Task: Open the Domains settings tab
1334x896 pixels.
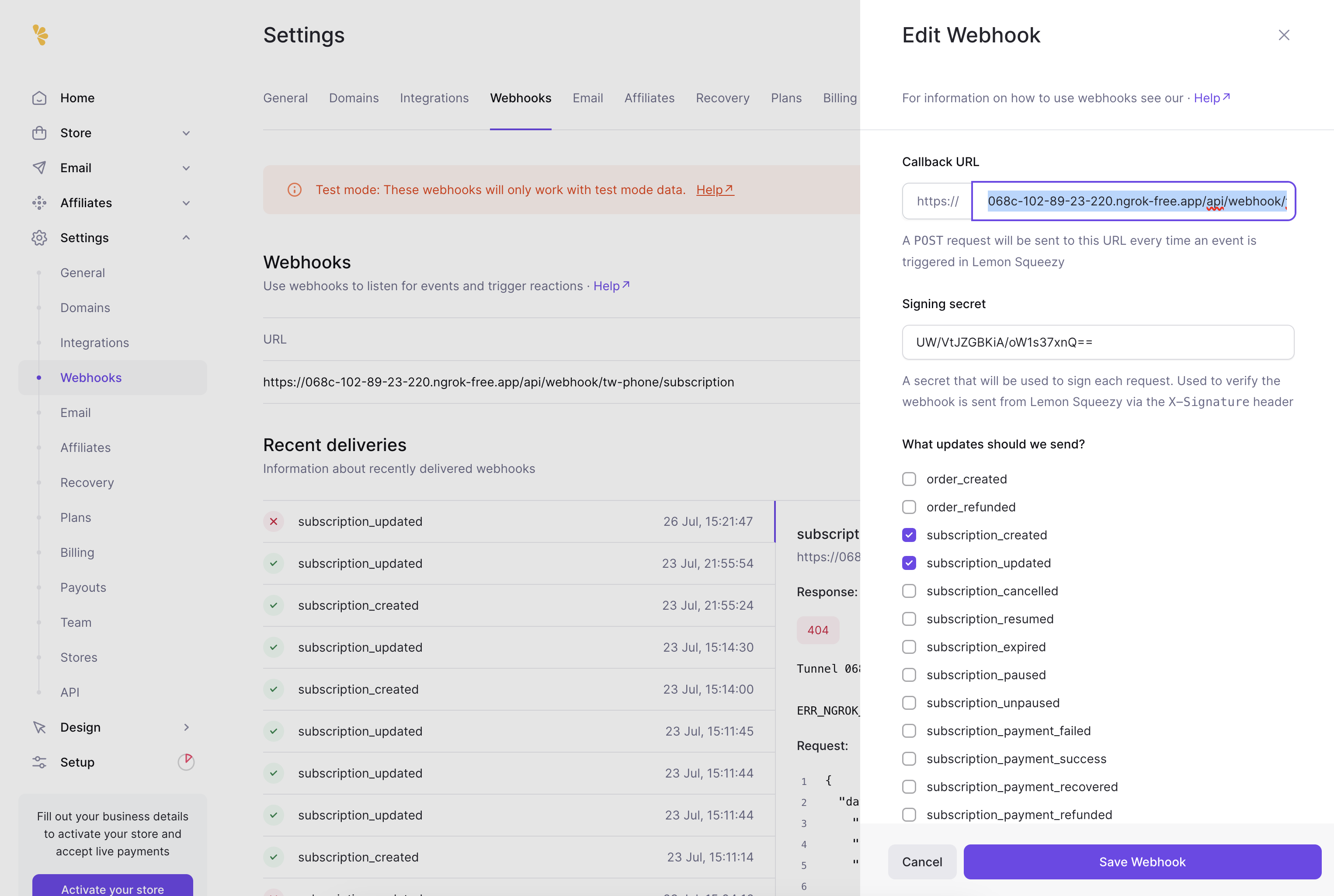Action: tap(354, 98)
